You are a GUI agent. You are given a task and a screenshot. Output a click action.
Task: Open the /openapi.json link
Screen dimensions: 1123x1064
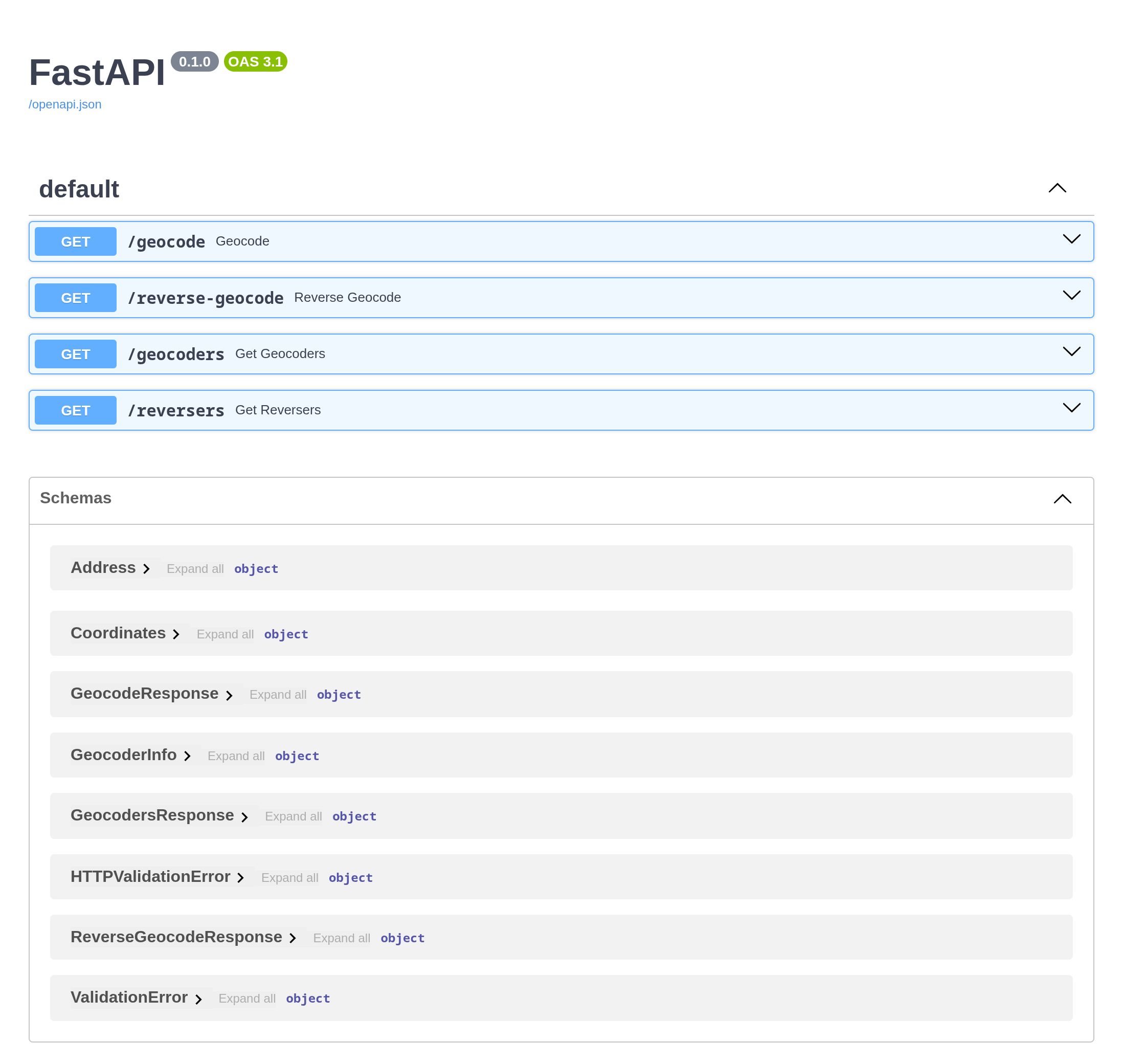pos(64,104)
